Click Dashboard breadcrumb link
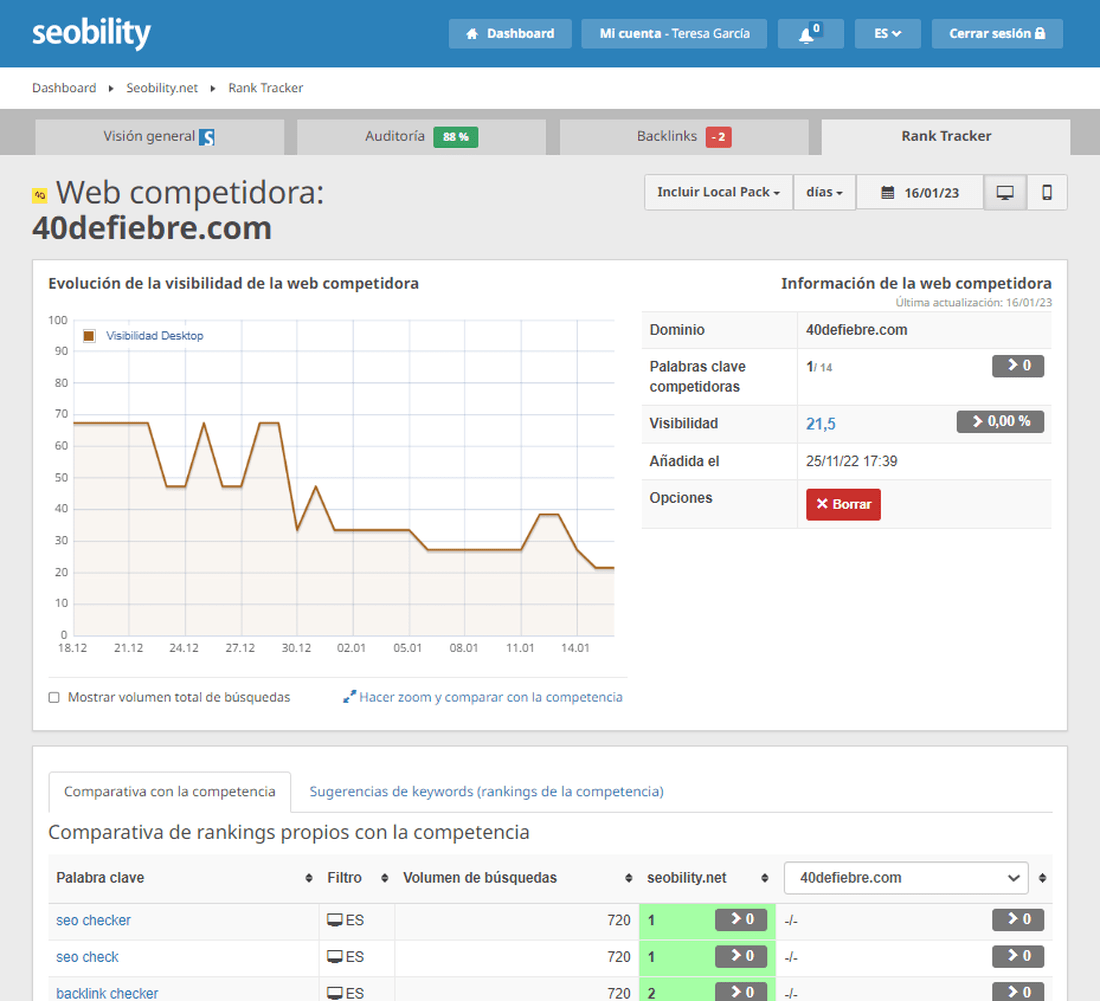The image size is (1100, 1001). [x=64, y=88]
